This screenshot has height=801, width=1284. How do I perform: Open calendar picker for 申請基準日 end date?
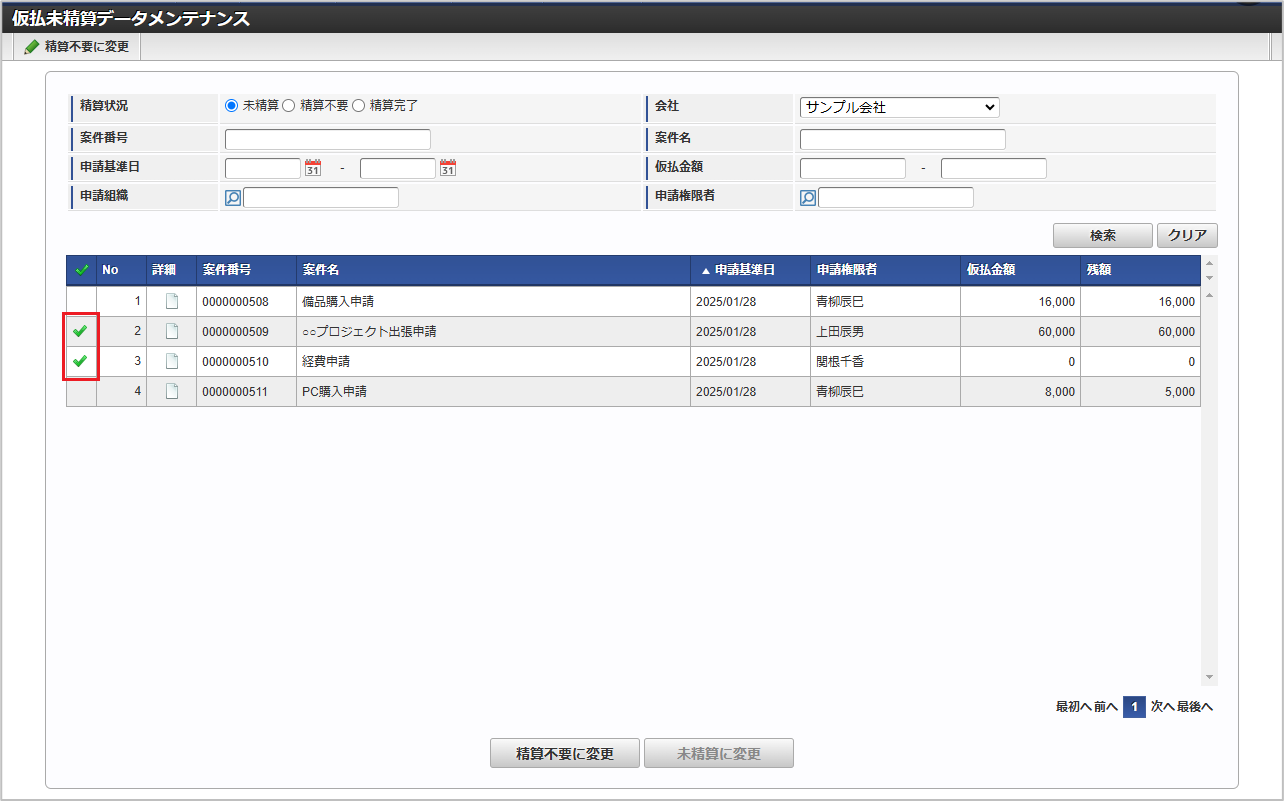point(448,168)
